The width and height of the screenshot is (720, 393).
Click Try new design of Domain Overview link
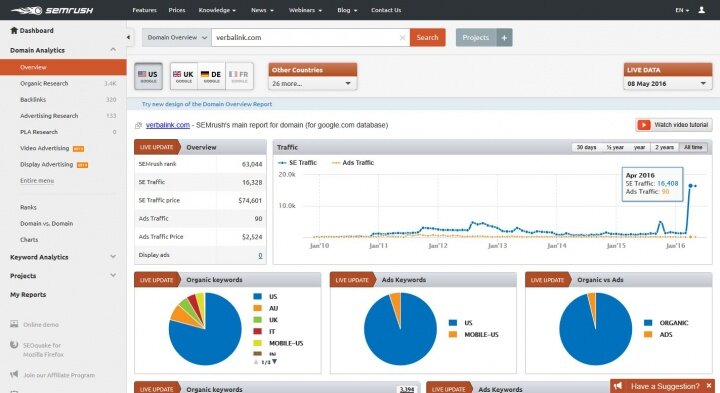(207, 104)
